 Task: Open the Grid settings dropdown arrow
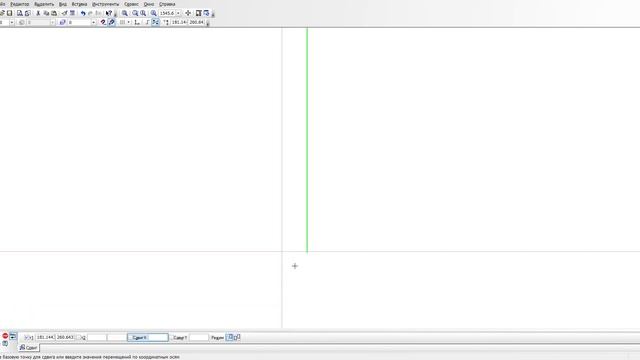[x=129, y=22]
